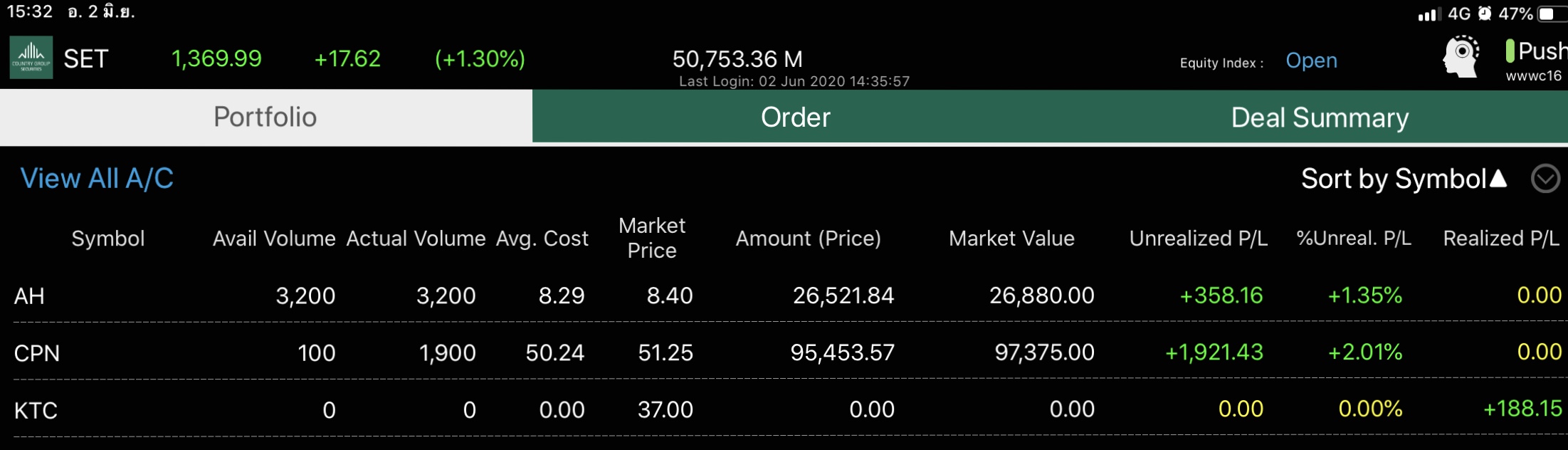The width and height of the screenshot is (1568, 450).
Task: Tap the battery icon in status bar
Action: 1551,14
